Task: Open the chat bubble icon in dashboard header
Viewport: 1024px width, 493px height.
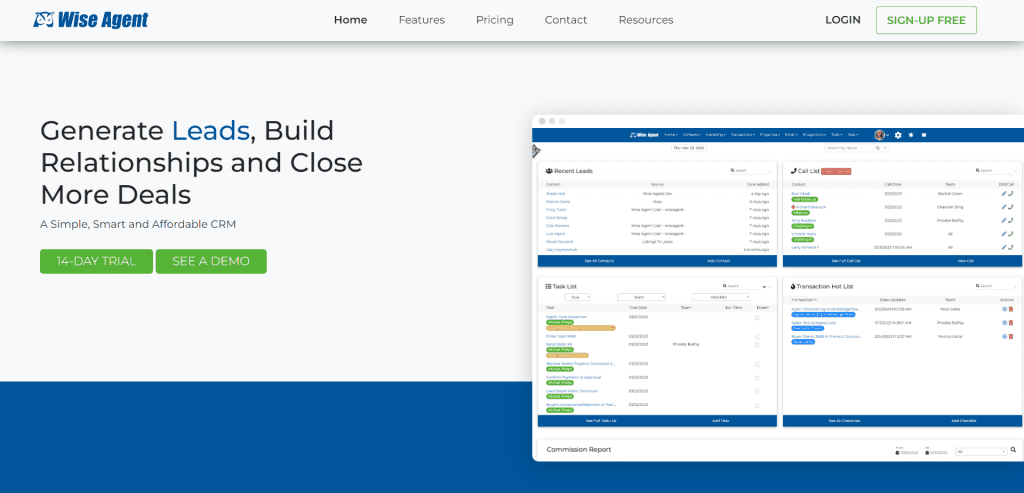Action: 924,135
